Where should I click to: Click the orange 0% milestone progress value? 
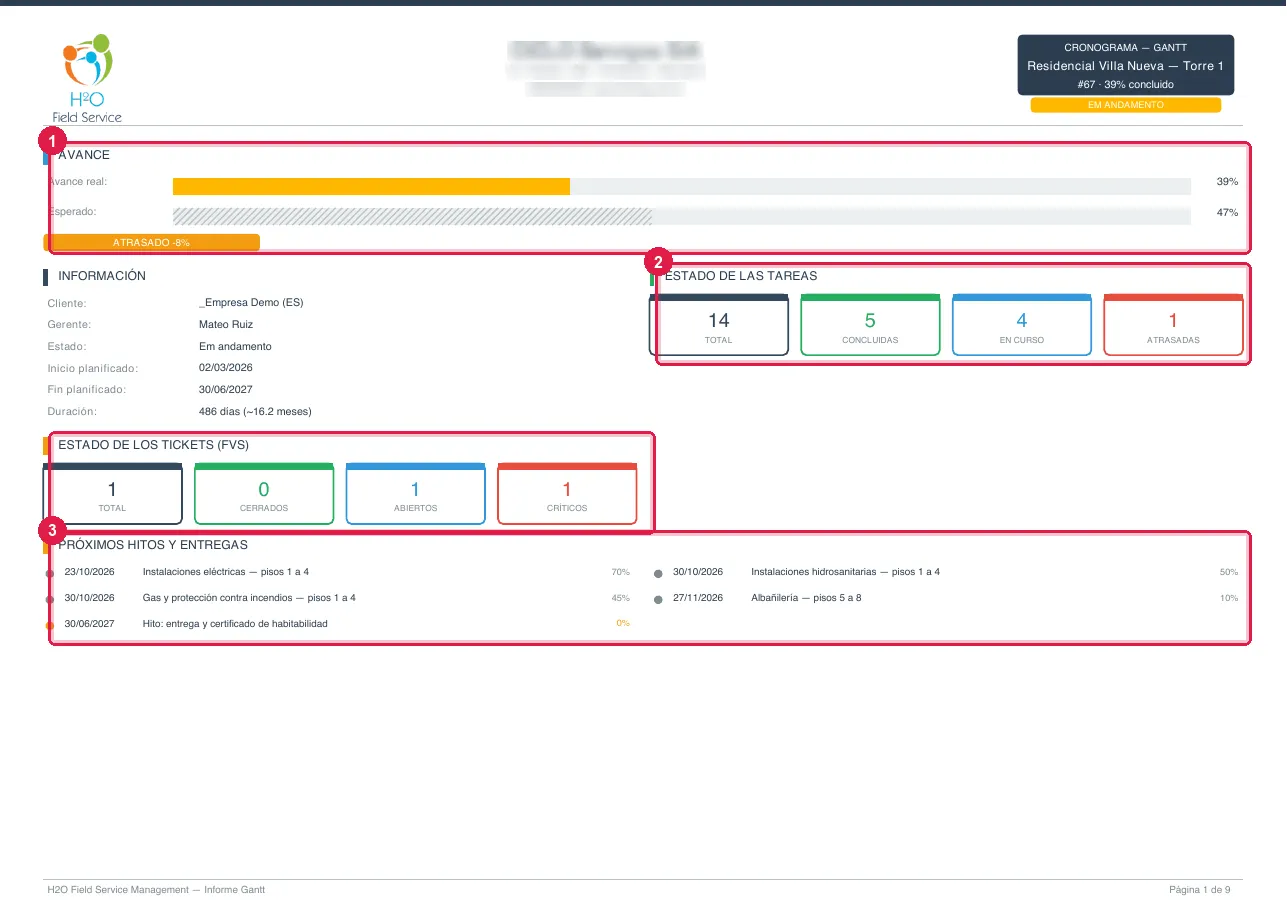click(x=623, y=624)
